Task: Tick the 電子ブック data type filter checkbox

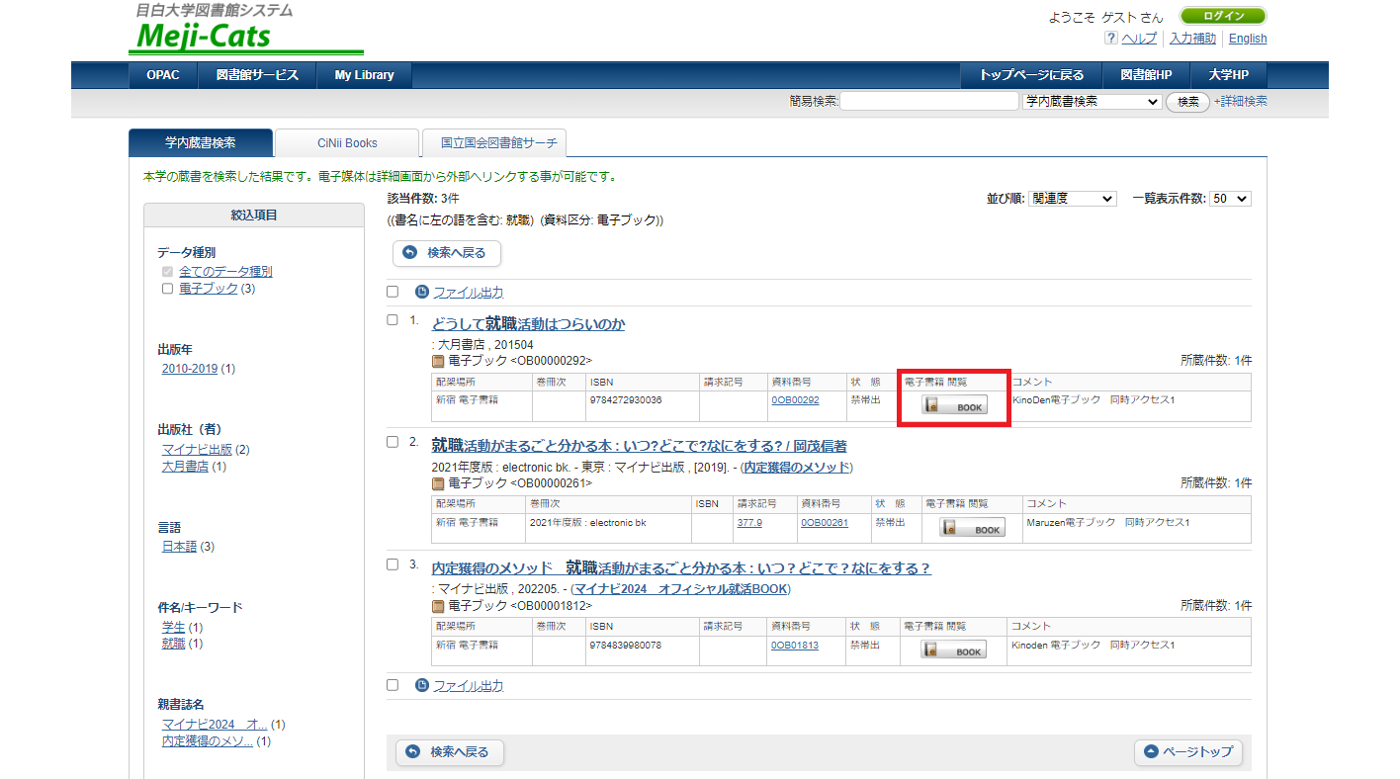Action: pos(168,289)
